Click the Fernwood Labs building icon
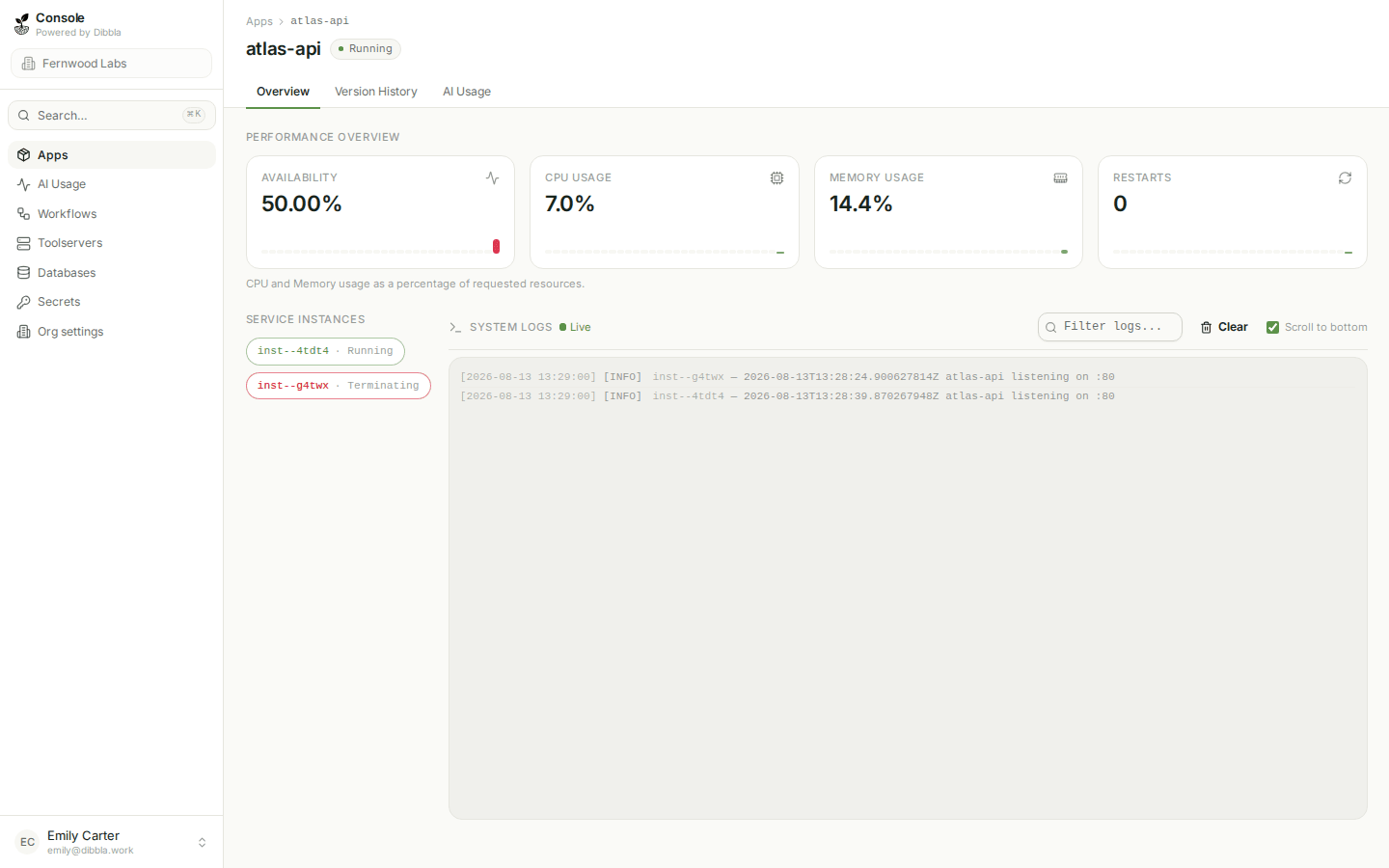The image size is (1389, 868). pos(29,64)
